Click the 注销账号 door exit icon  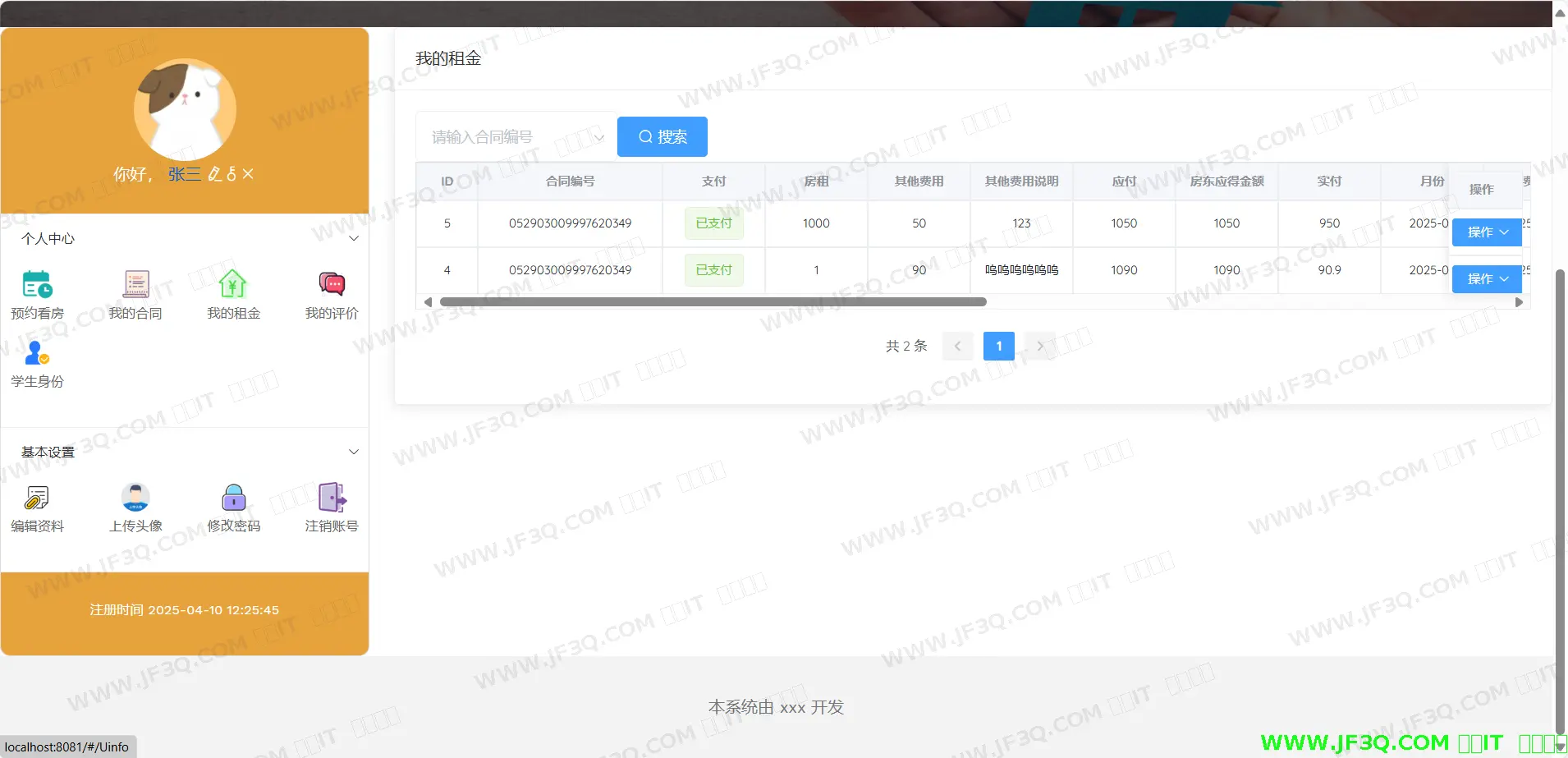click(x=332, y=498)
